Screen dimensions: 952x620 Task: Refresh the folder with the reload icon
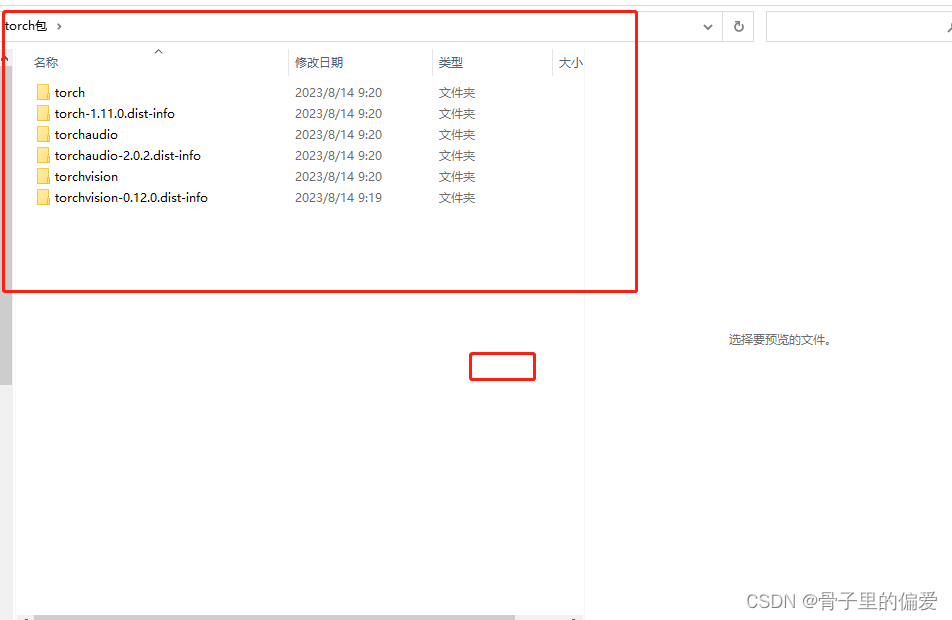pyautogui.click(x=738, y=27)
